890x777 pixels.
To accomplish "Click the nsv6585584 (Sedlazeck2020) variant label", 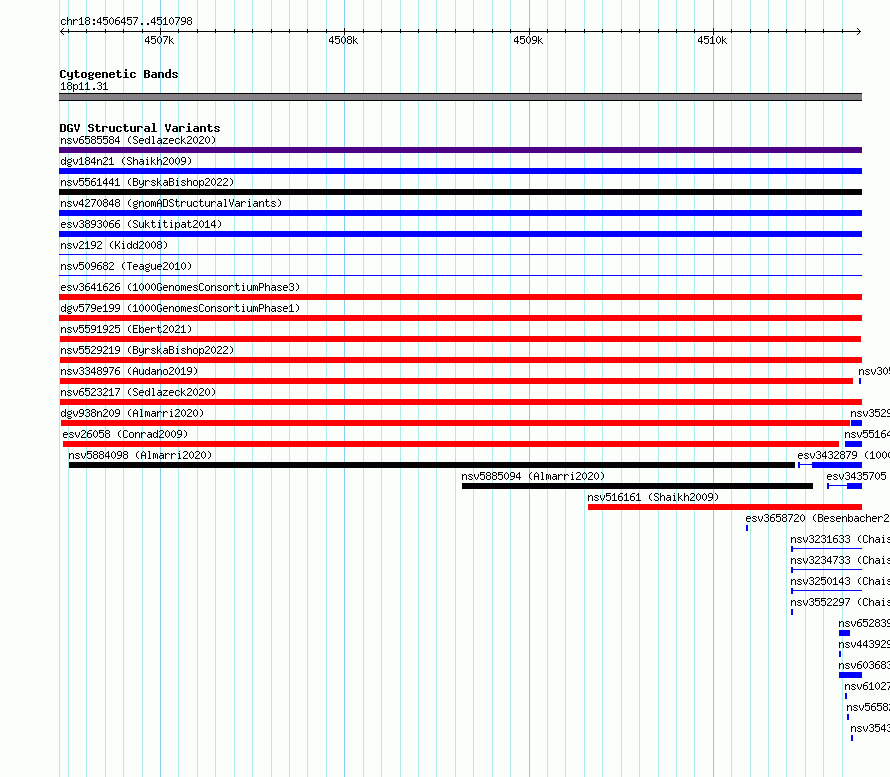I will point(138,140).
